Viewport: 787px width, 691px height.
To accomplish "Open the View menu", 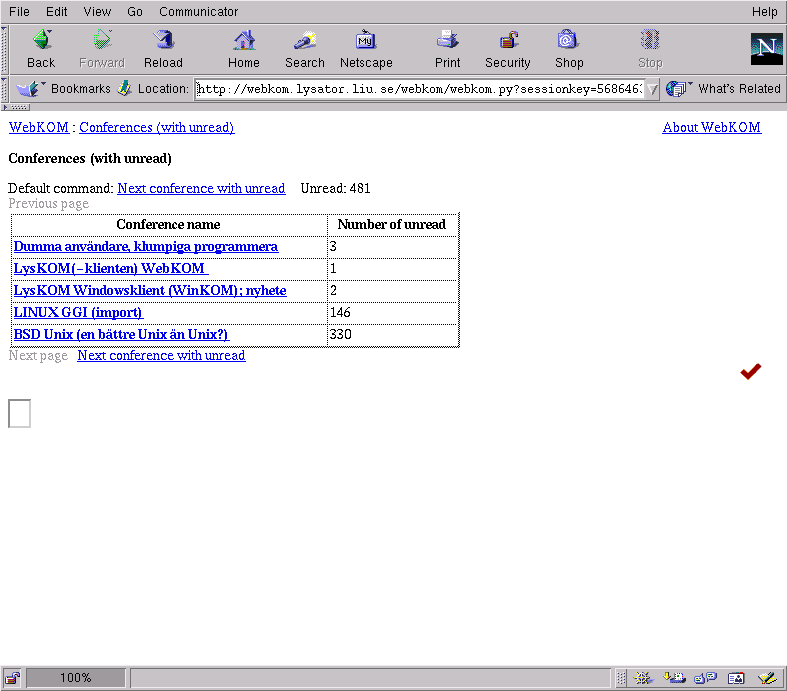I will (97, 12).
